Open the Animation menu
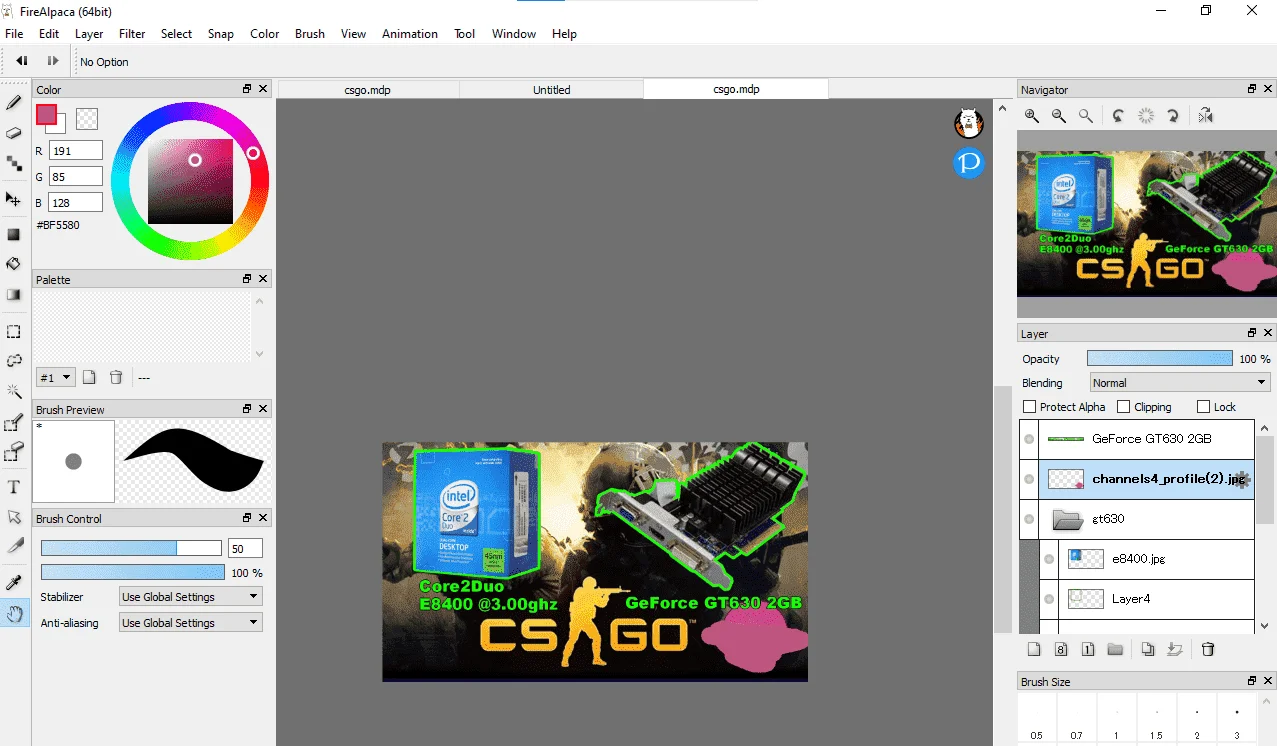 click(x=410, y=33)
